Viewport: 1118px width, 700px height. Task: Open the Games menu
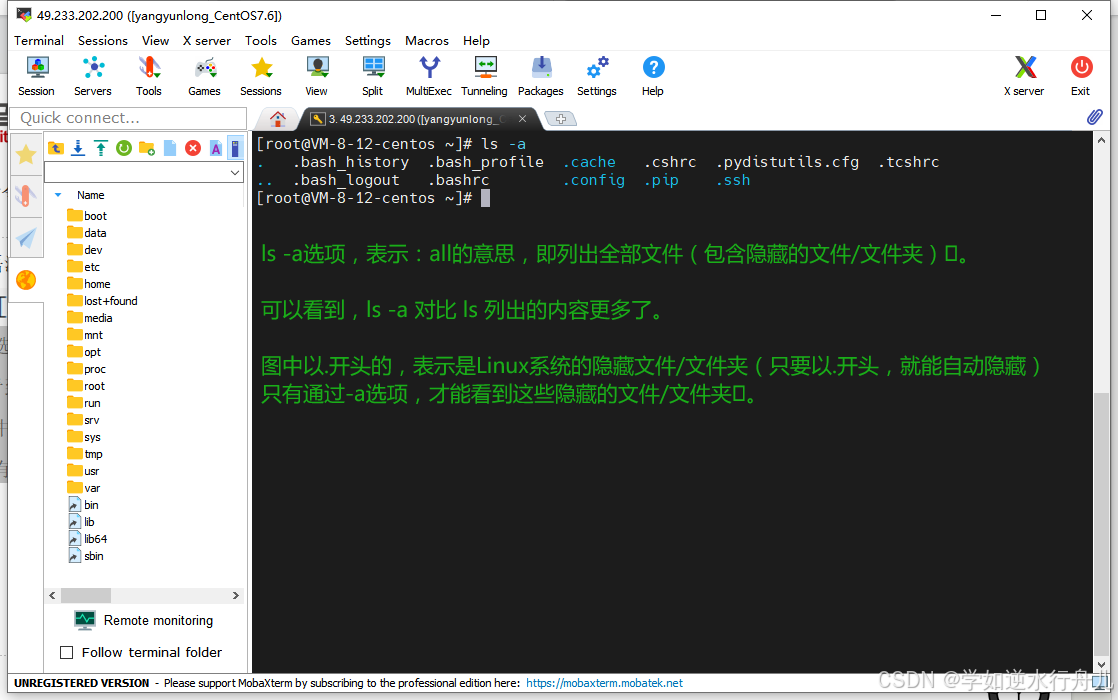coord(311,41)
